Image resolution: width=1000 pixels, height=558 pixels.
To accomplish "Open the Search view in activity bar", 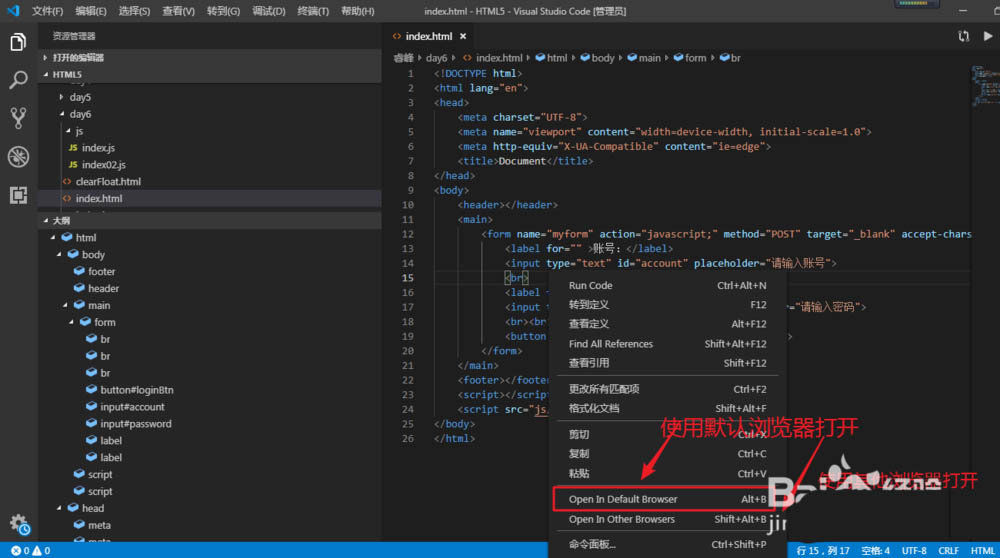I will 18,80.
